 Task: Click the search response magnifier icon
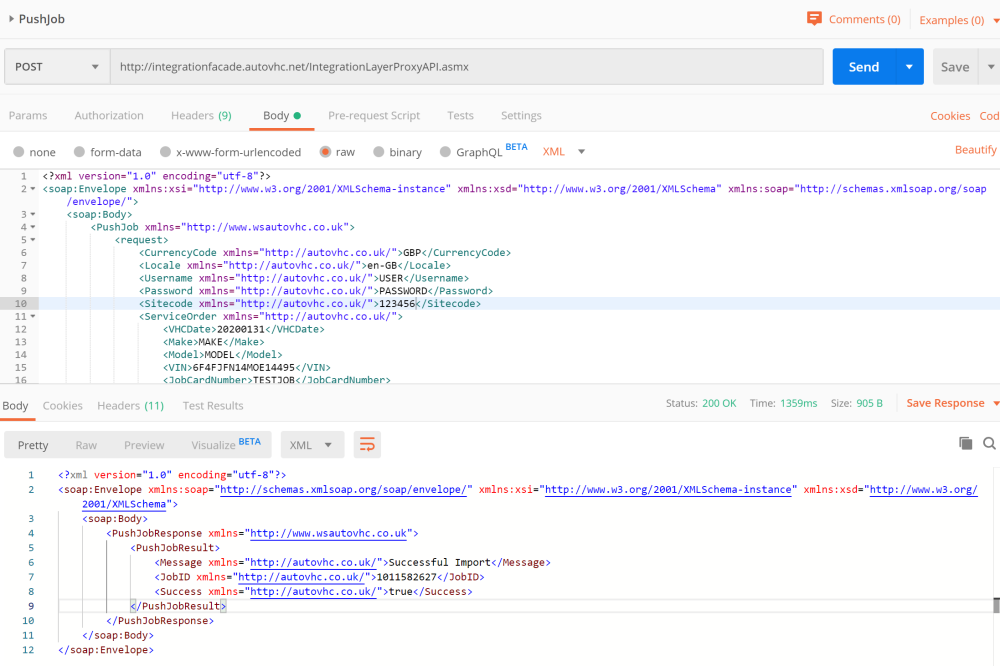tap(989, 444)
